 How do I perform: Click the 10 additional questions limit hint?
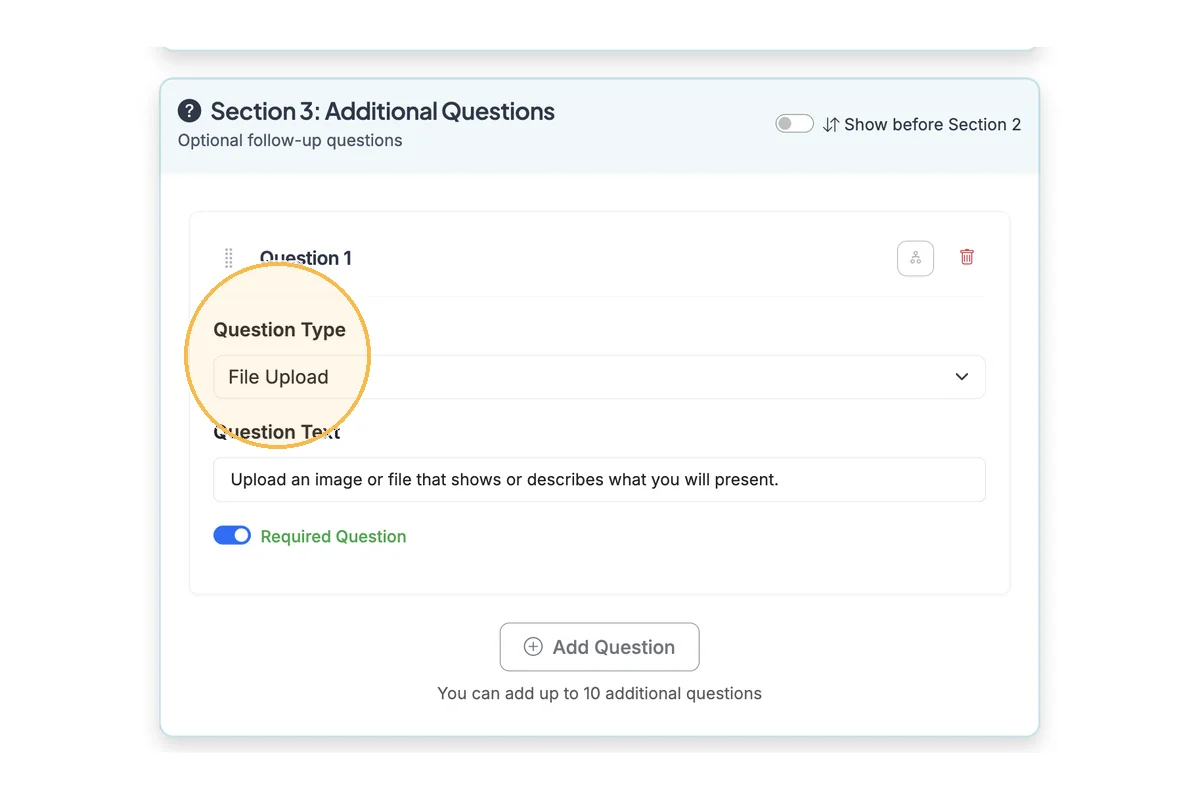coord(599,694)
